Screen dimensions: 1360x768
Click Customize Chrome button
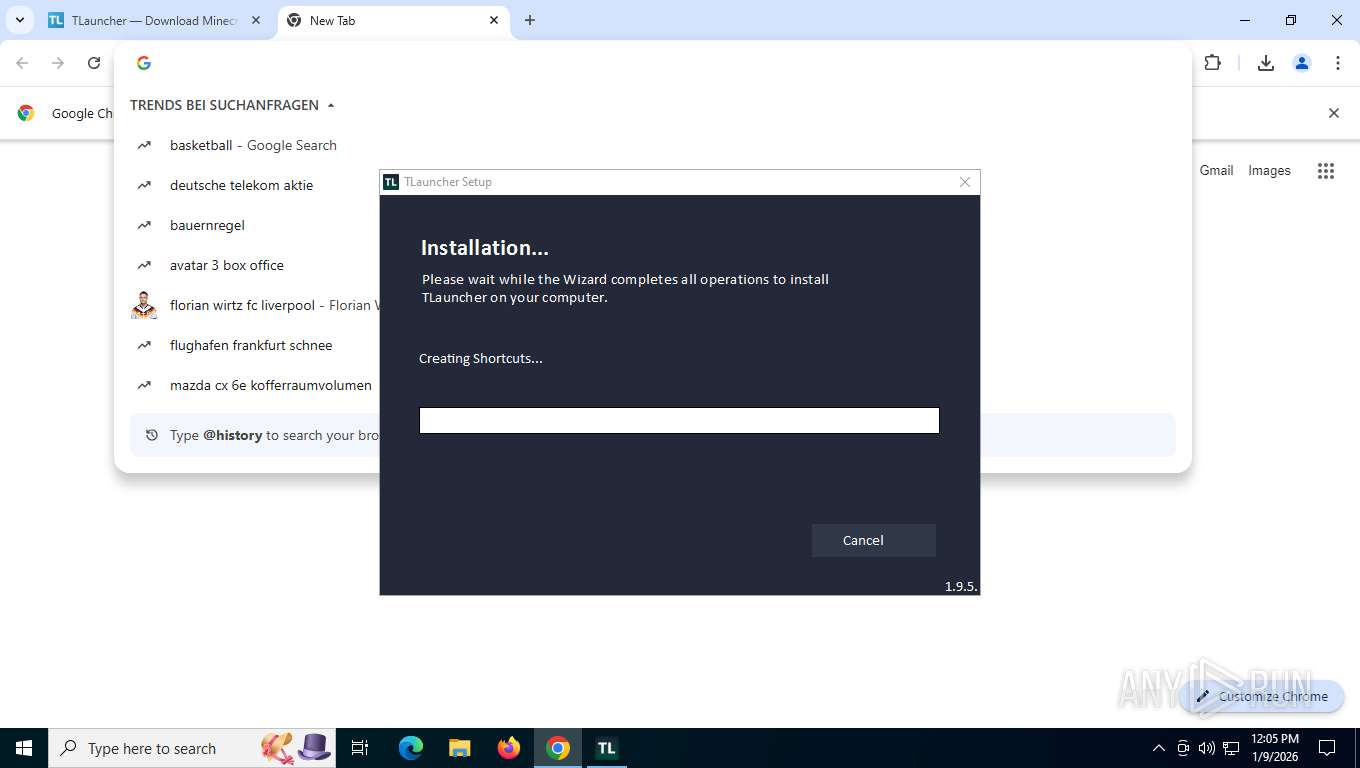(1262, 696)
